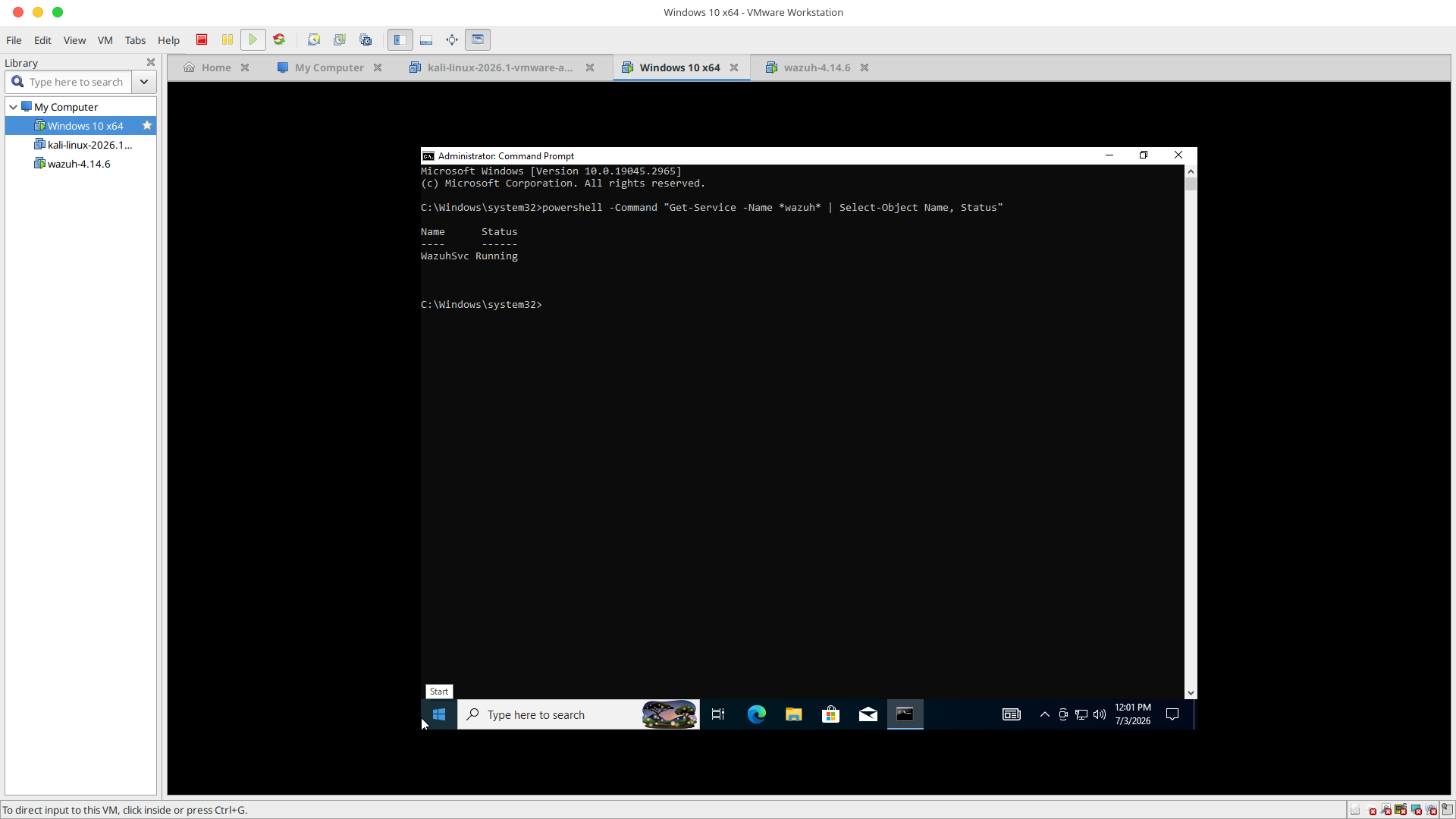The height and width of the screenshot is (819, 1456).
Task: Click the guest taskbar search box
Action: (x=579, y=714)
